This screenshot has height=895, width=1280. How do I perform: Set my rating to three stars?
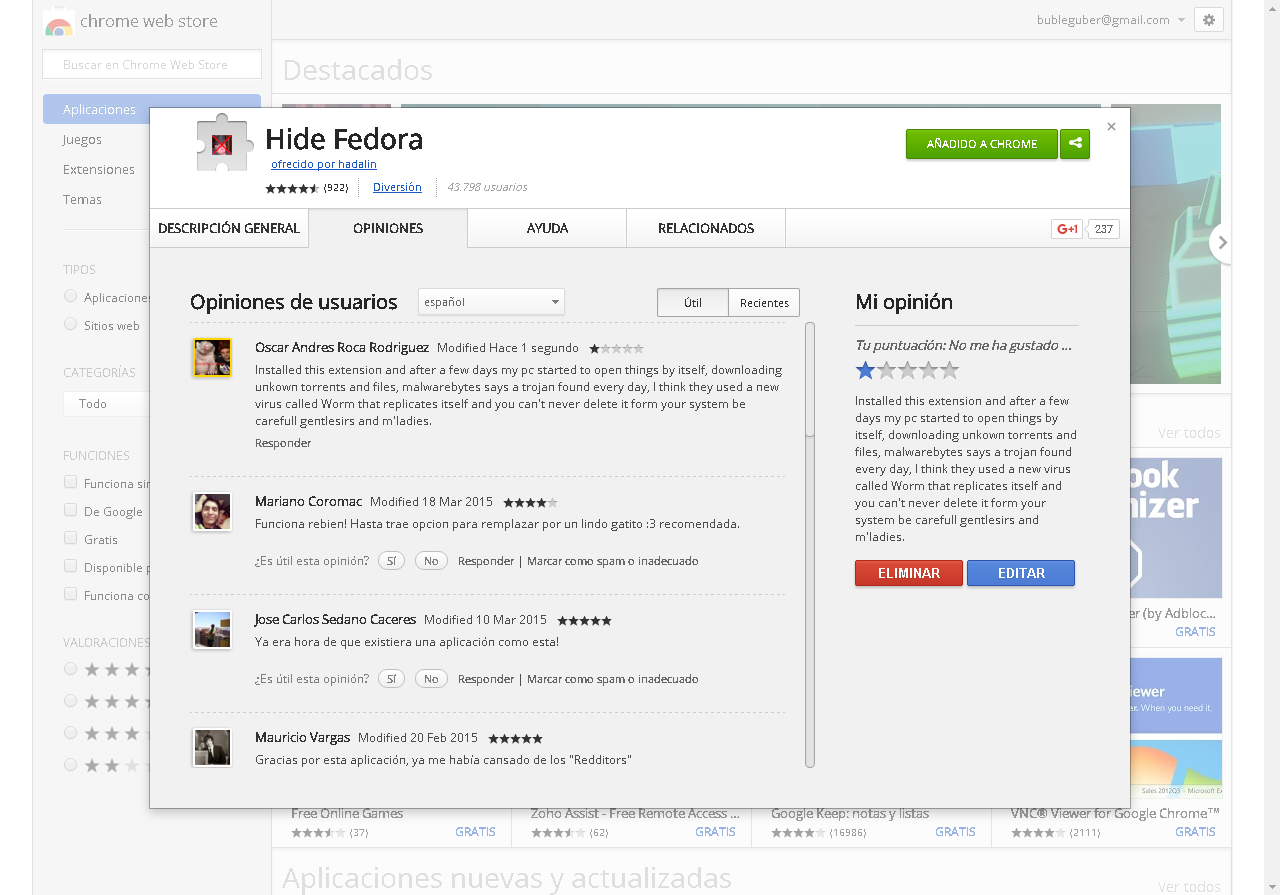point(907,371)
